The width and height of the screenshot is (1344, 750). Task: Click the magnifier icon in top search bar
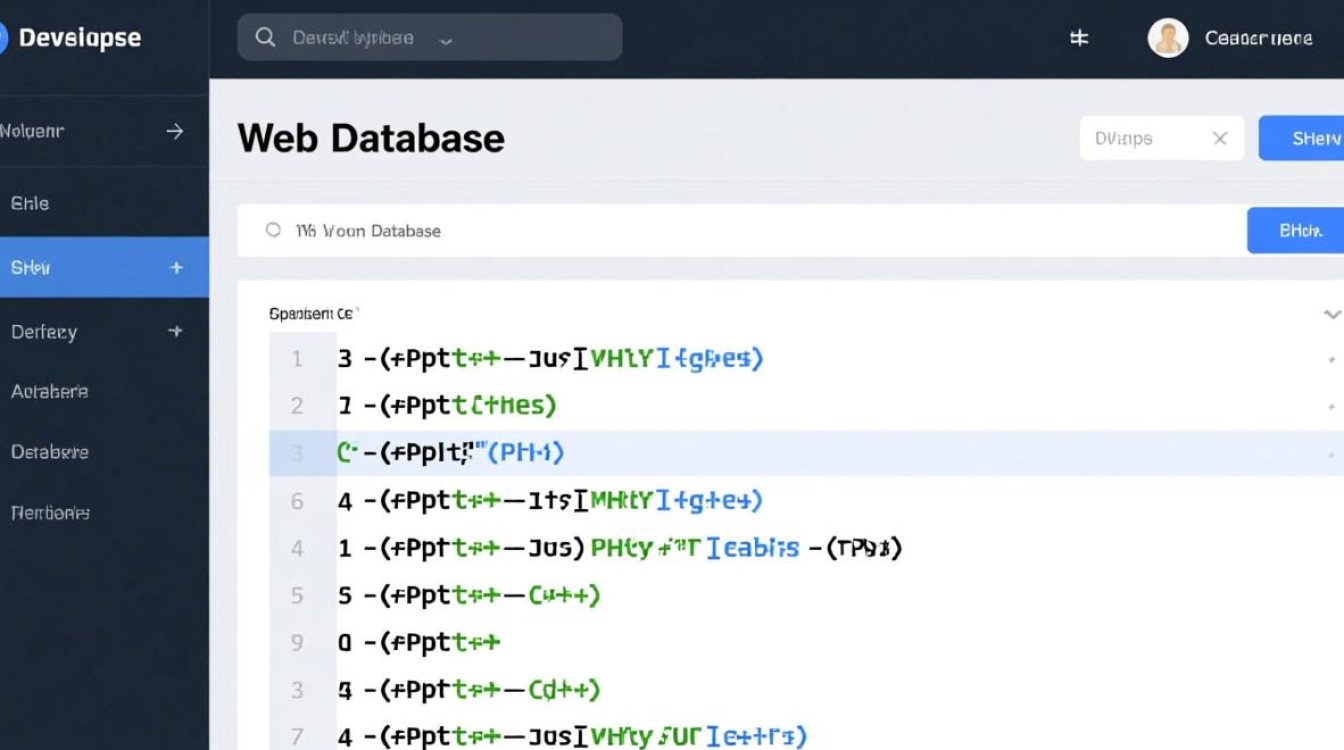265,38
